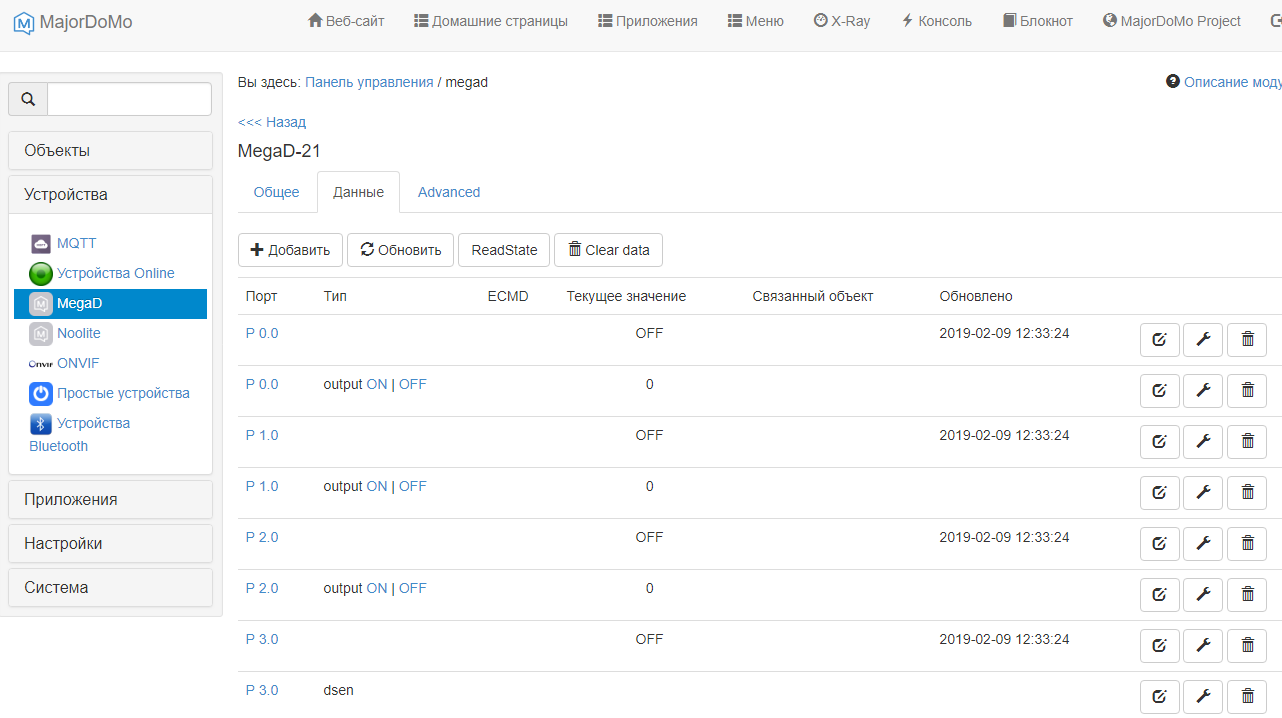Screen dimensions: 1282x718
Task: Open Приложения in the top navigation bar
Action: coord(648,21)
